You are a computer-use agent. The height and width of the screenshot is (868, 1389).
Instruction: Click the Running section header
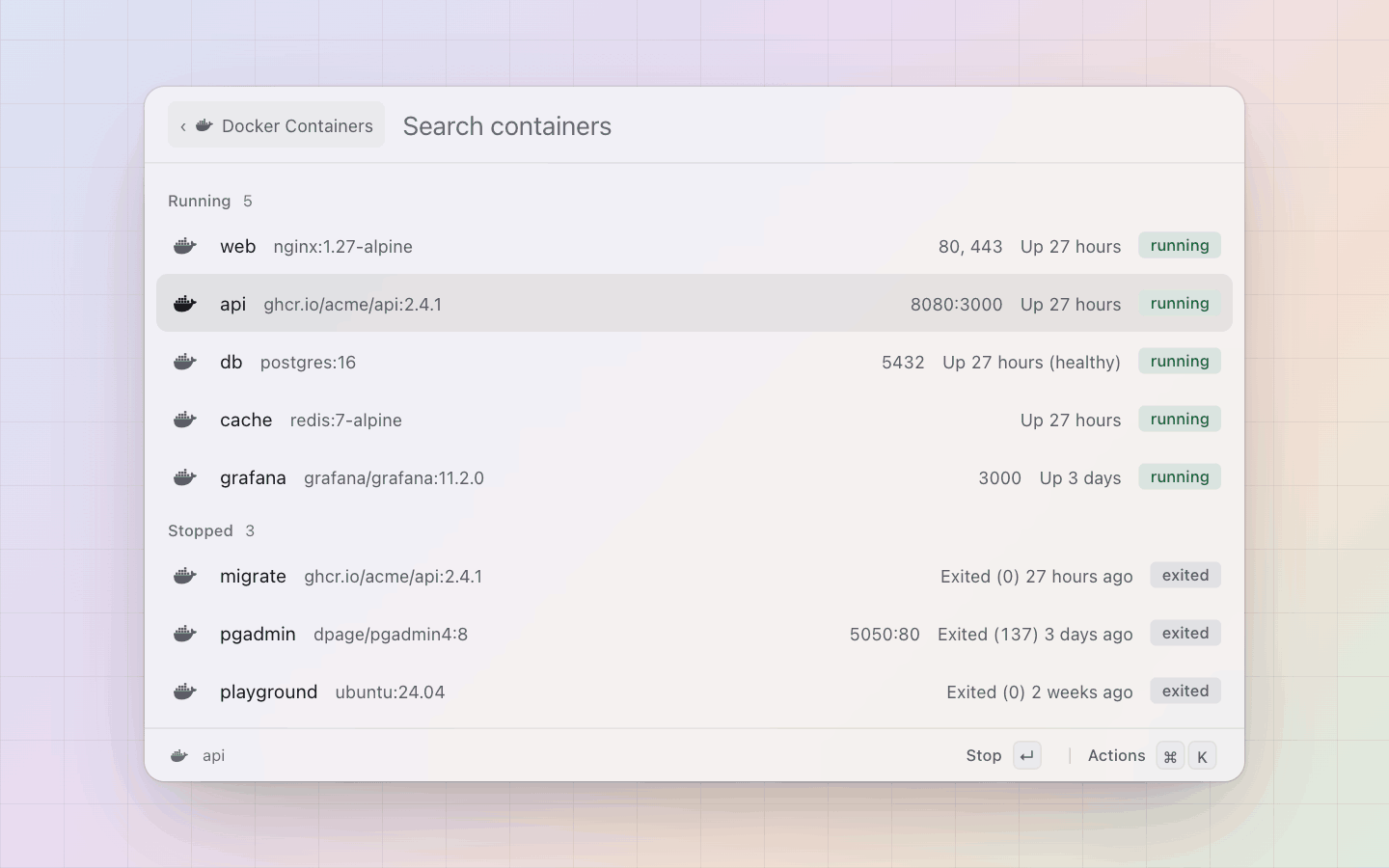199,201
